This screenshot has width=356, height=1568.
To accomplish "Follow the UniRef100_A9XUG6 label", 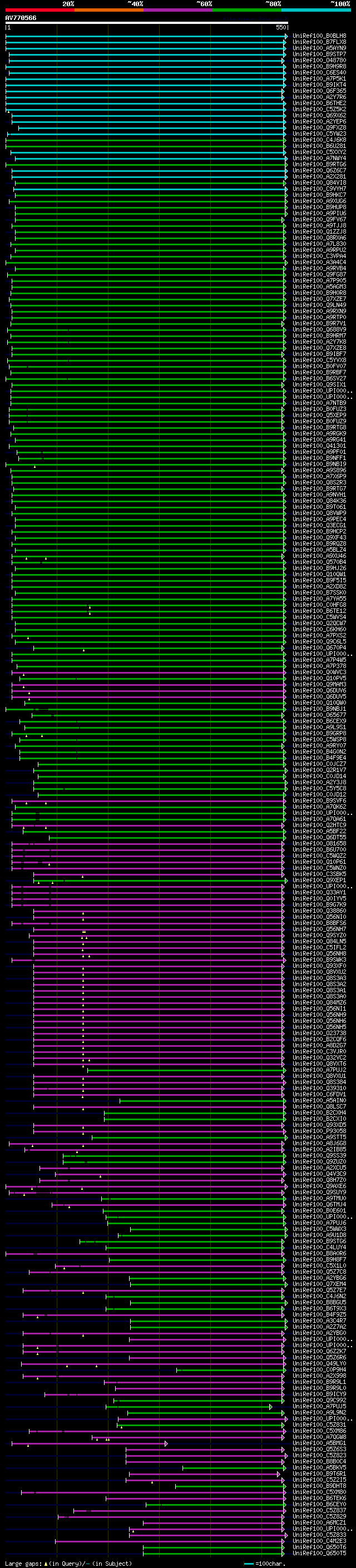I will [319, 201].
